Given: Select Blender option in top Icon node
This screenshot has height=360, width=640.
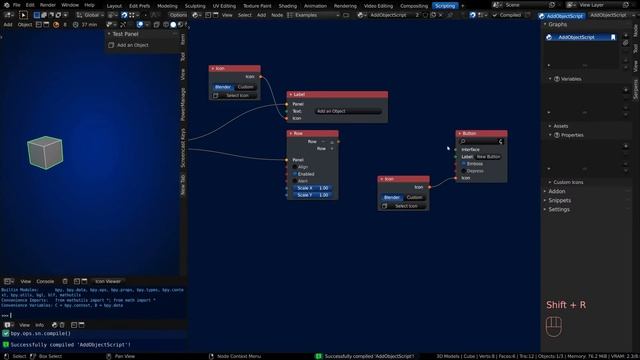Looking at the screenshot, I should tap(223, 87).
